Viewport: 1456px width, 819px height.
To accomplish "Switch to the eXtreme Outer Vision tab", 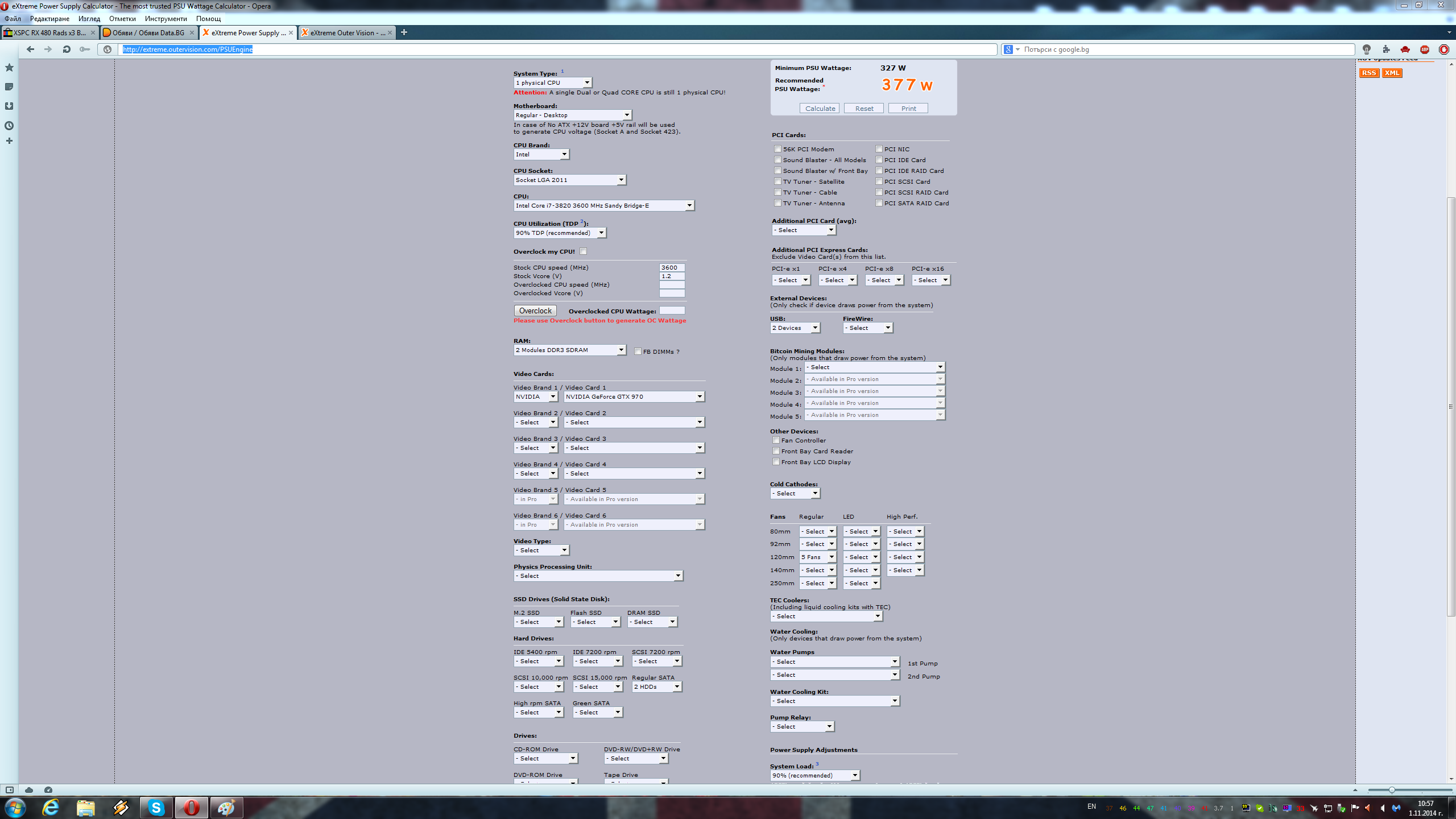I will 347,32.
